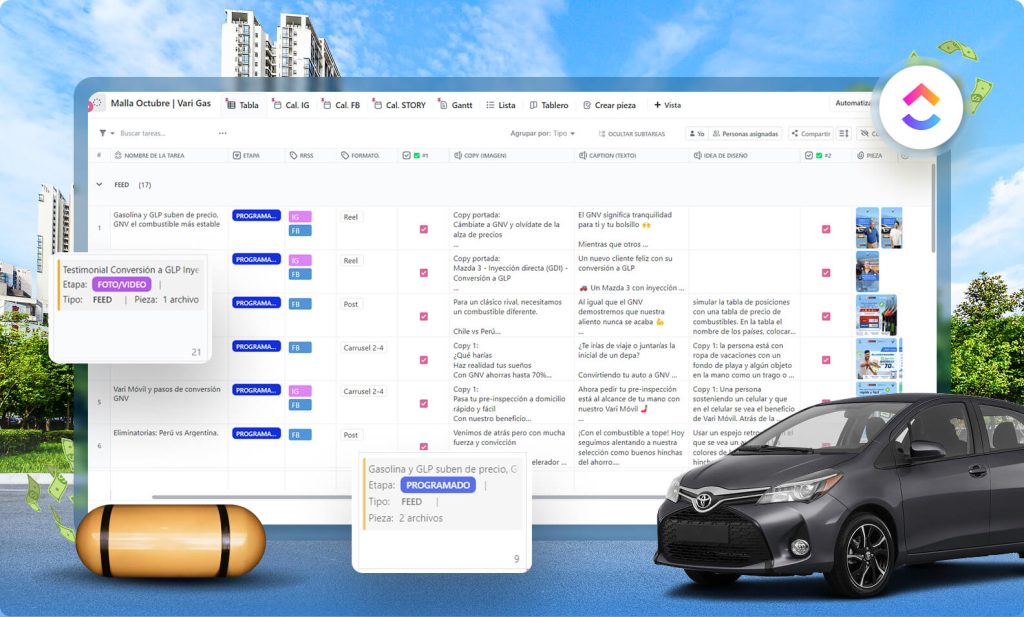Toggle #2 checkbox in the Mazda 3 row

(826, 273)
